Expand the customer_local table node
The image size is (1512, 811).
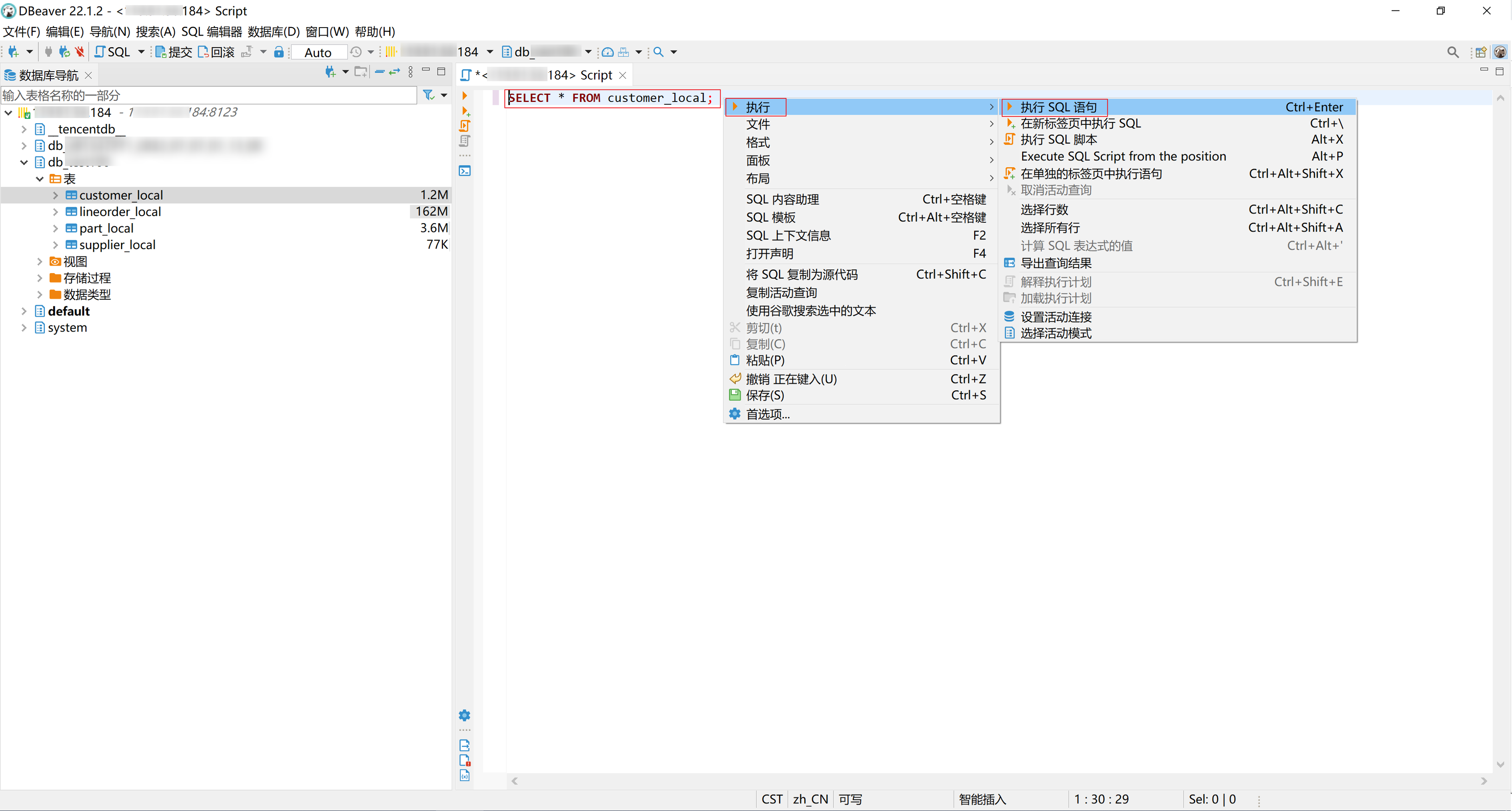click(x=55, y=195)
